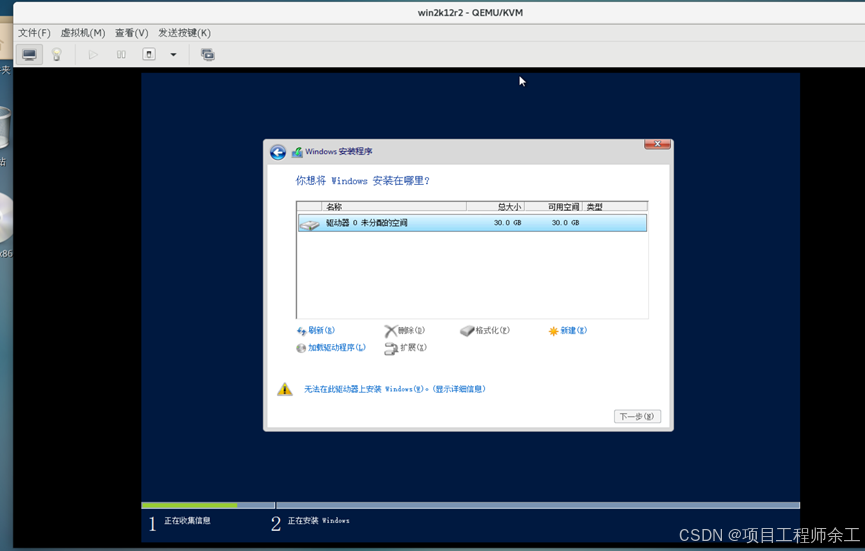Open virtual hardware details lightbulb icon

[56, 55]
